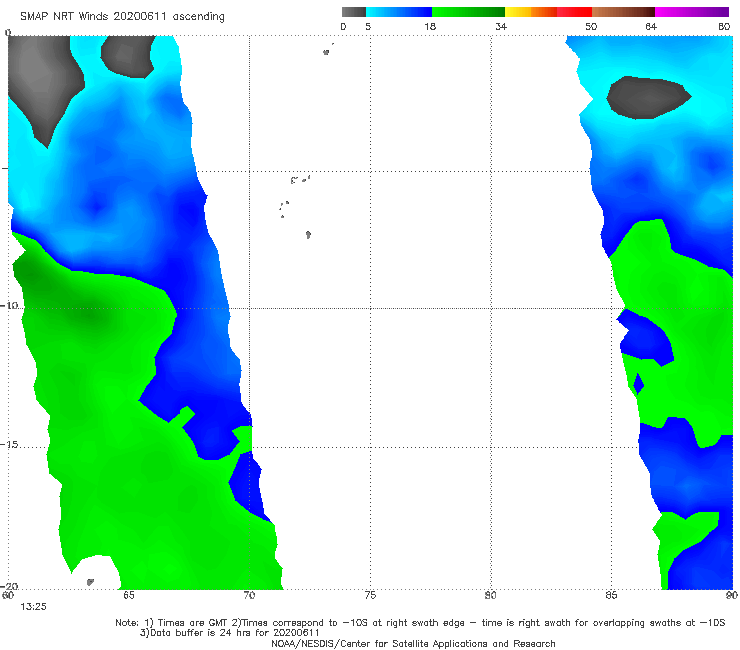Click the "70" longitude axis label

pyautogui.click(x=249, y=595)
